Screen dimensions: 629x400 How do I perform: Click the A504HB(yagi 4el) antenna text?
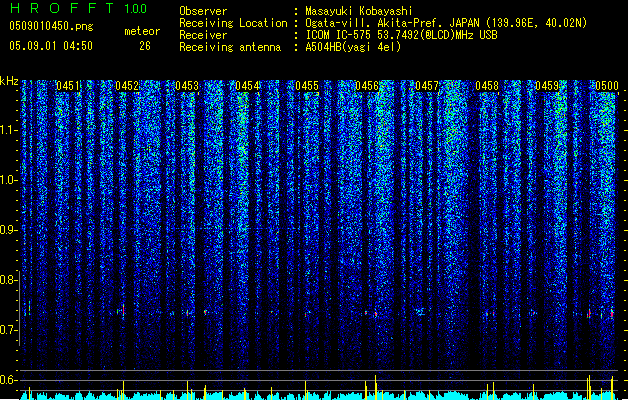tap(353, 47)
